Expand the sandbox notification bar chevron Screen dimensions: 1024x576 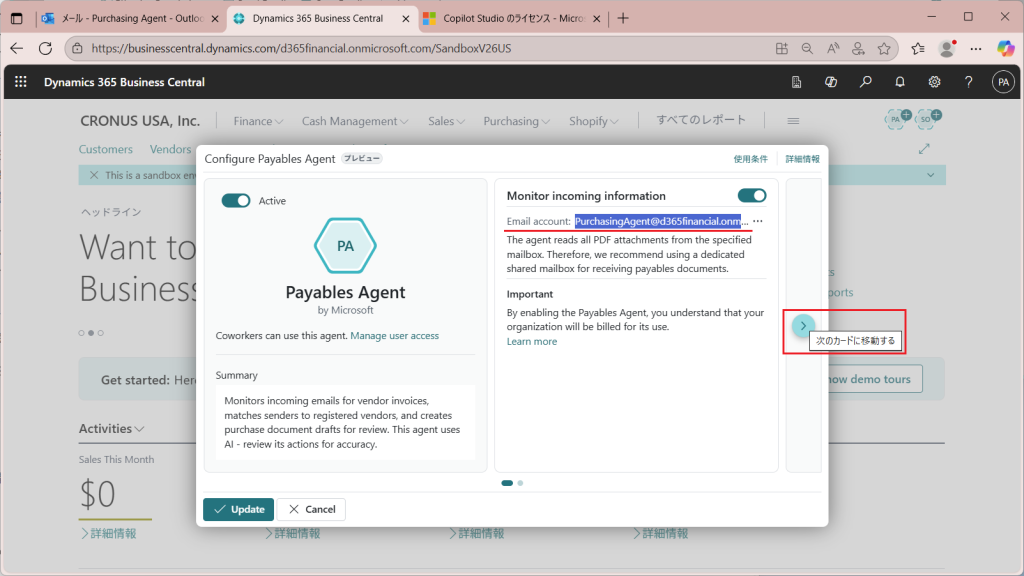(931, 175)
